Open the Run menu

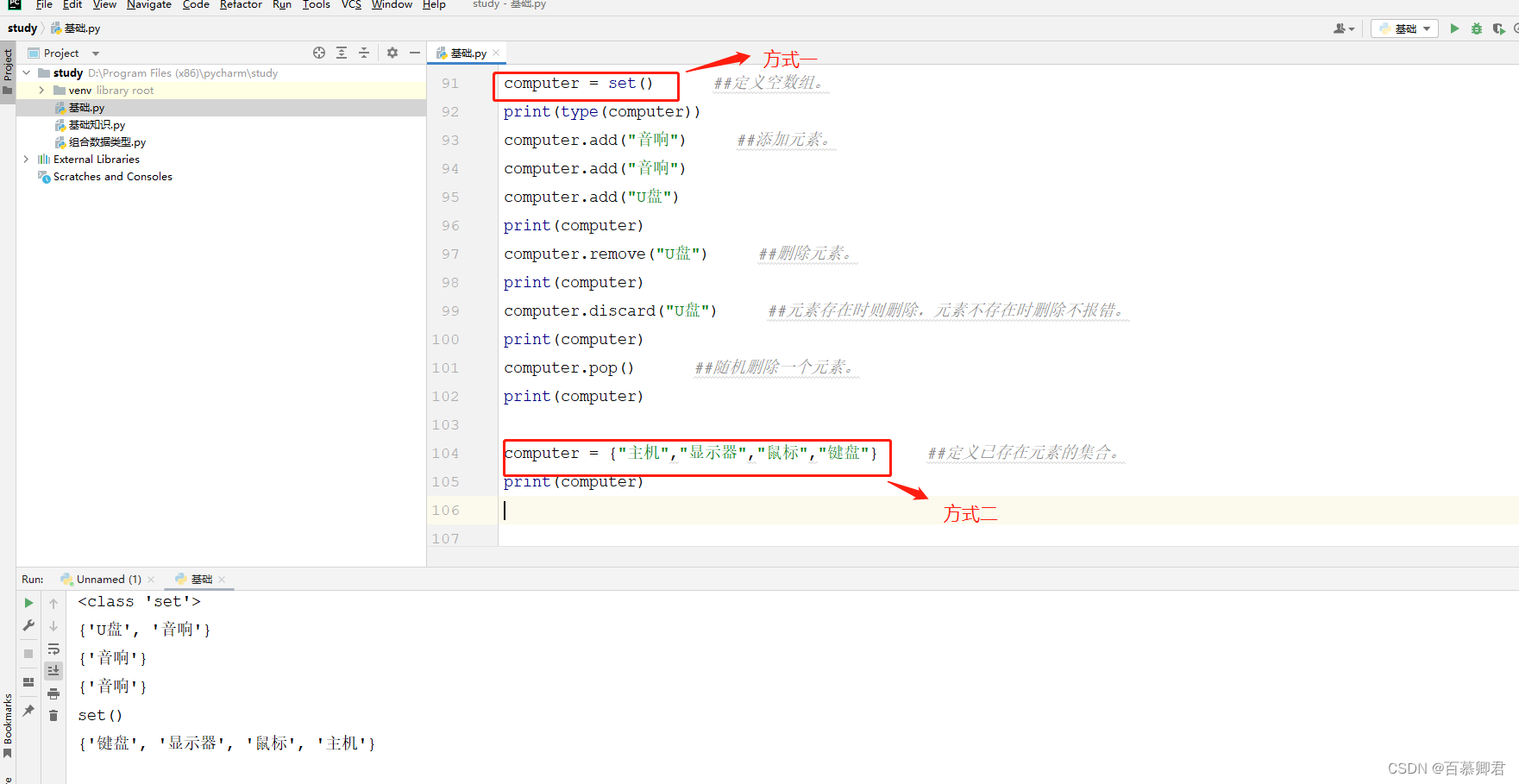pyautogui.click(x=282, y=5)
